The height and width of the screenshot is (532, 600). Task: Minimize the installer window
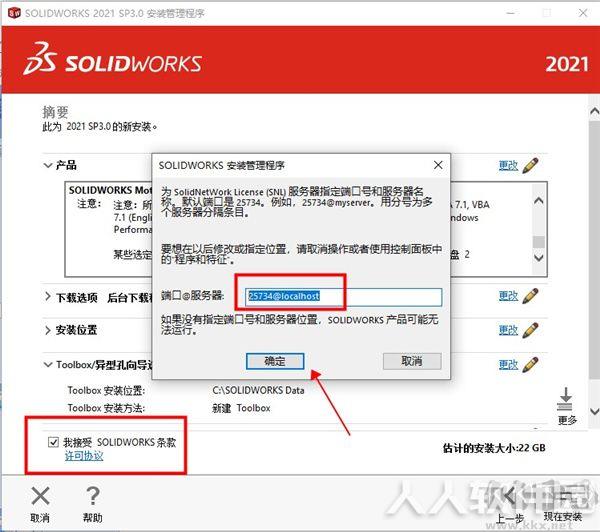[511, 13]
